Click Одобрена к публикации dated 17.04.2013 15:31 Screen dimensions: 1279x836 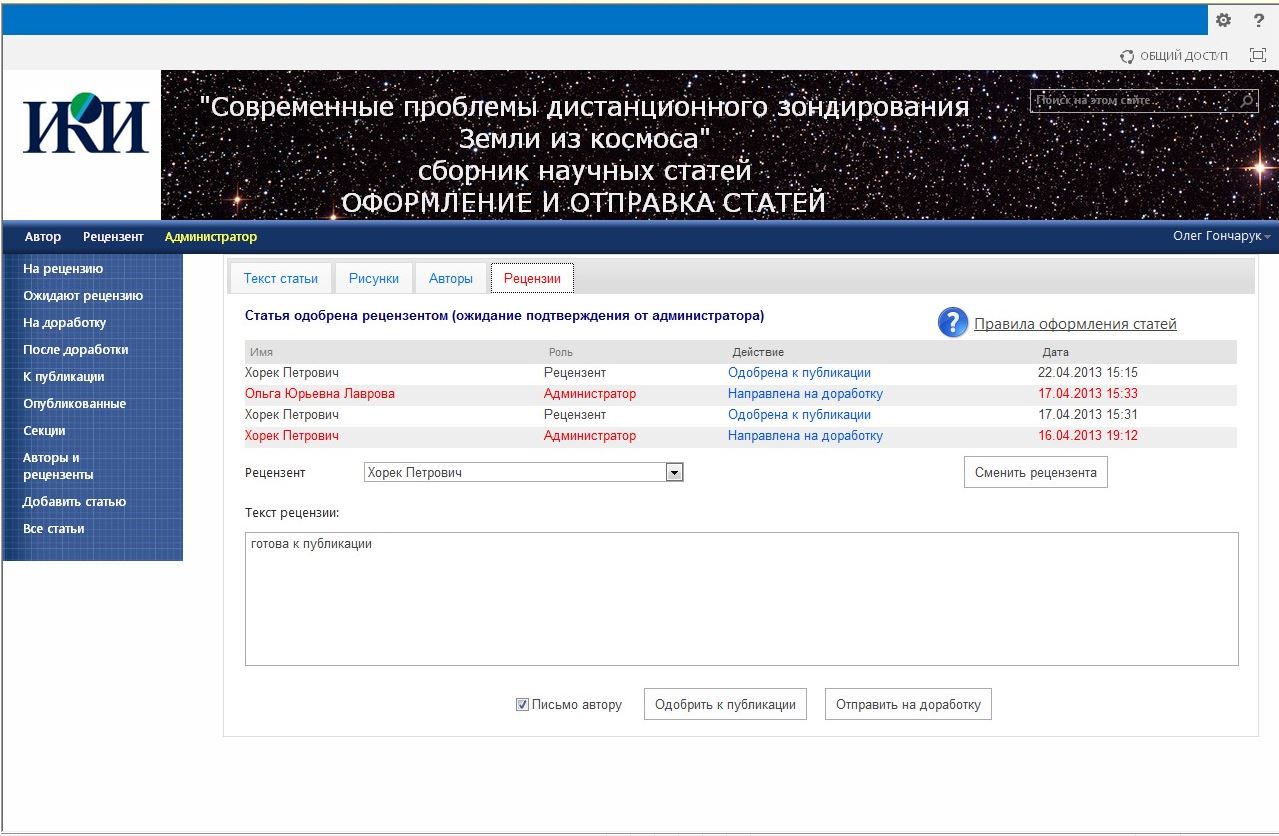point(799,415)
